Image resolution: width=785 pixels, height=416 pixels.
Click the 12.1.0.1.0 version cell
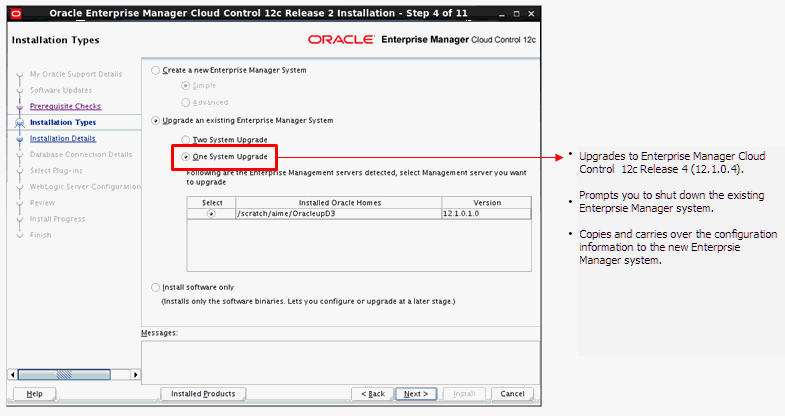(x=487, y=214)
